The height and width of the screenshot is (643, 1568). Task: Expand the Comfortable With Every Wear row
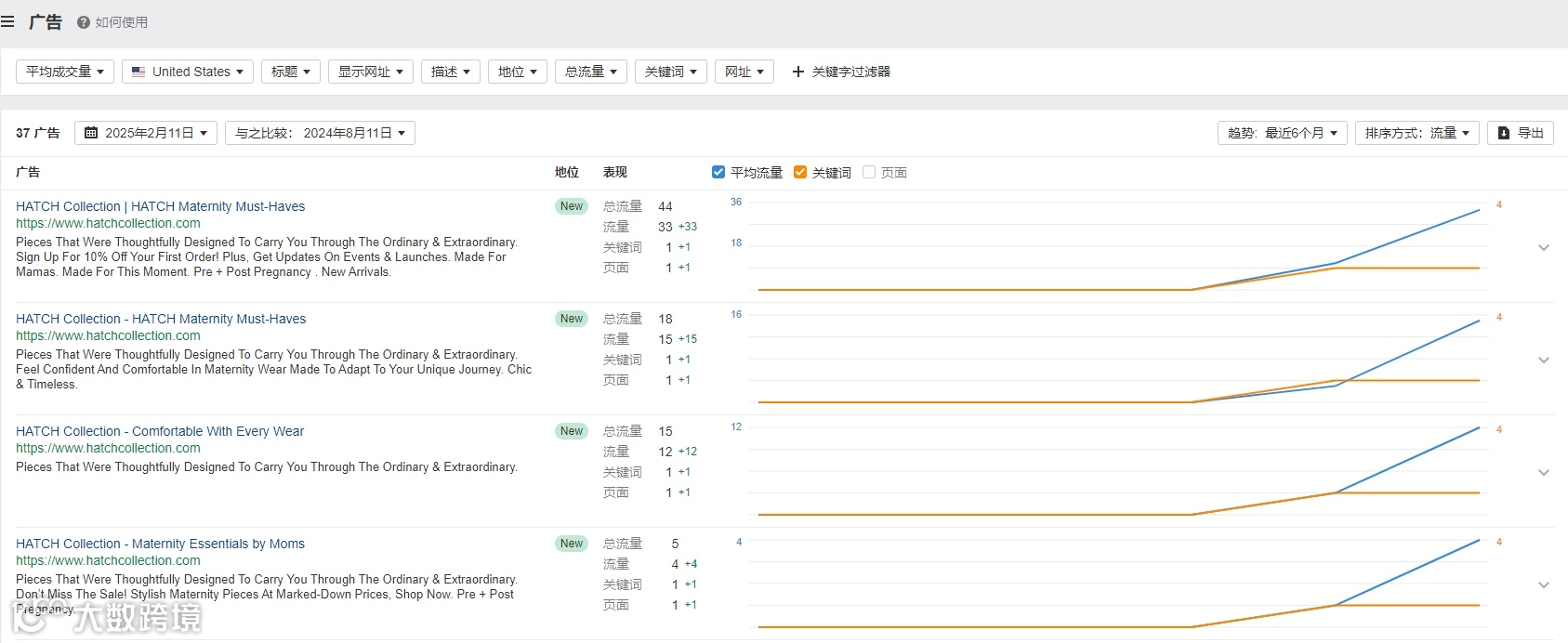[x=1543, y=472]
